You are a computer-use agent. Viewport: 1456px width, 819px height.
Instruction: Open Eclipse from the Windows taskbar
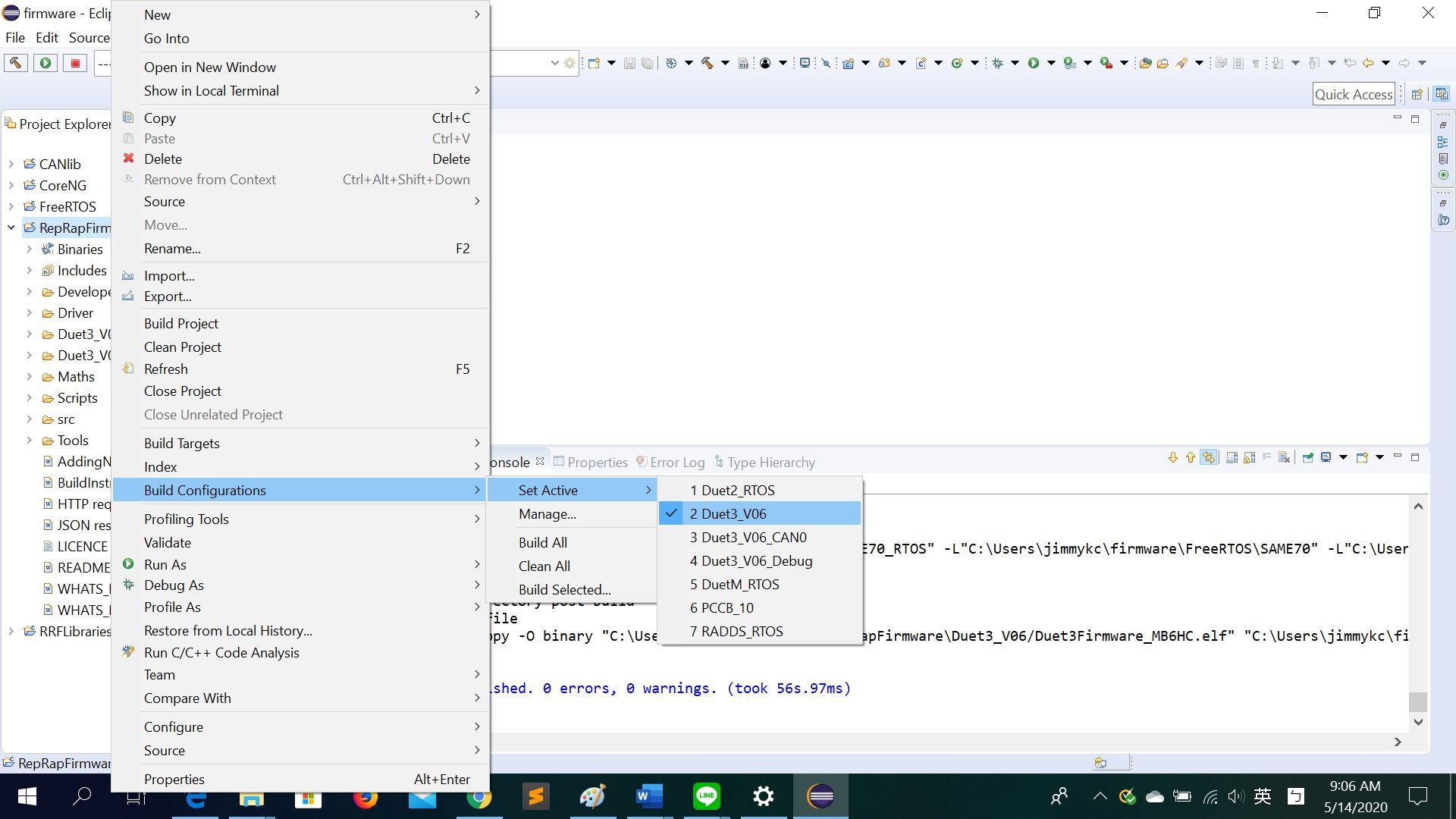821,796
